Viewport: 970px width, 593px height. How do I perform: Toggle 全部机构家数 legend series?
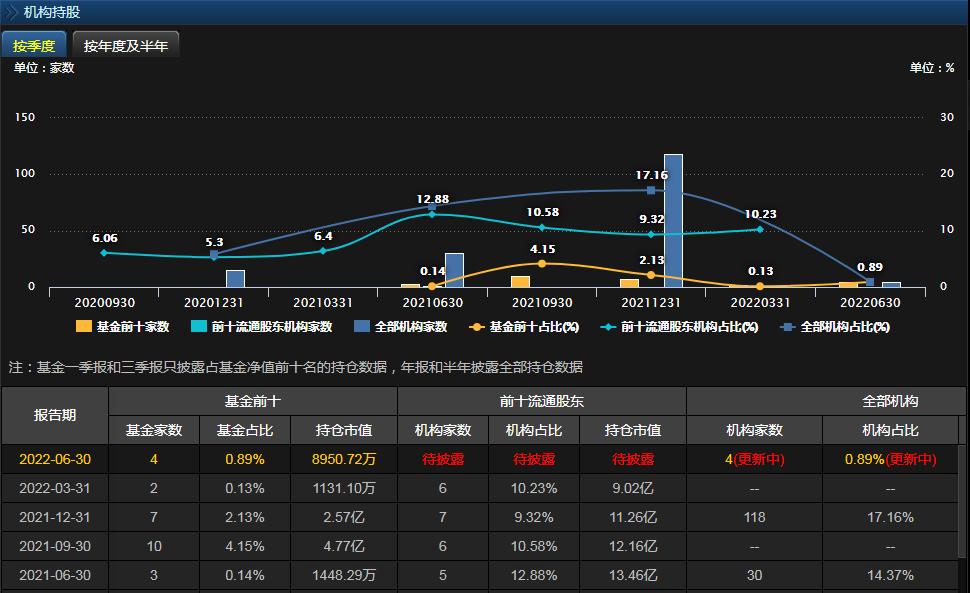coord(401,326)
